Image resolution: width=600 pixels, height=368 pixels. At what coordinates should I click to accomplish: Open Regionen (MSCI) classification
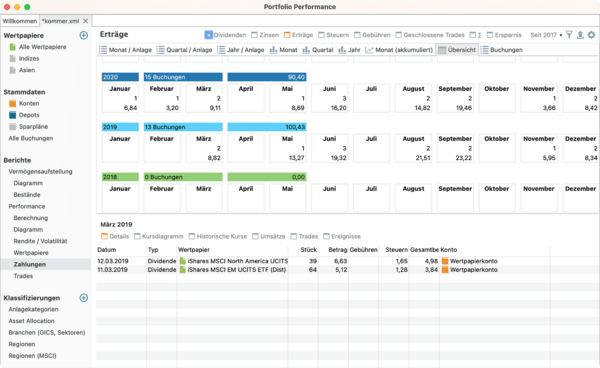32,356
